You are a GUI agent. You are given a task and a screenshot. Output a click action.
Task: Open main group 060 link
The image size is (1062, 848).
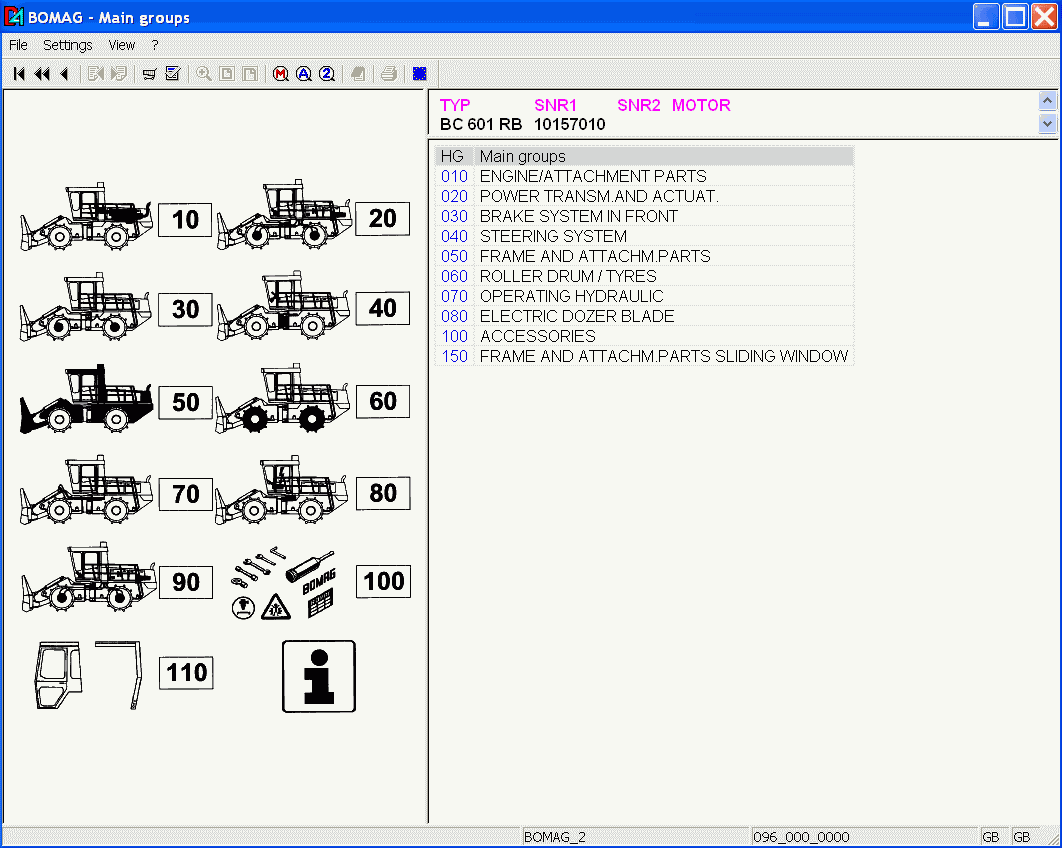click(x=454, y=276)
